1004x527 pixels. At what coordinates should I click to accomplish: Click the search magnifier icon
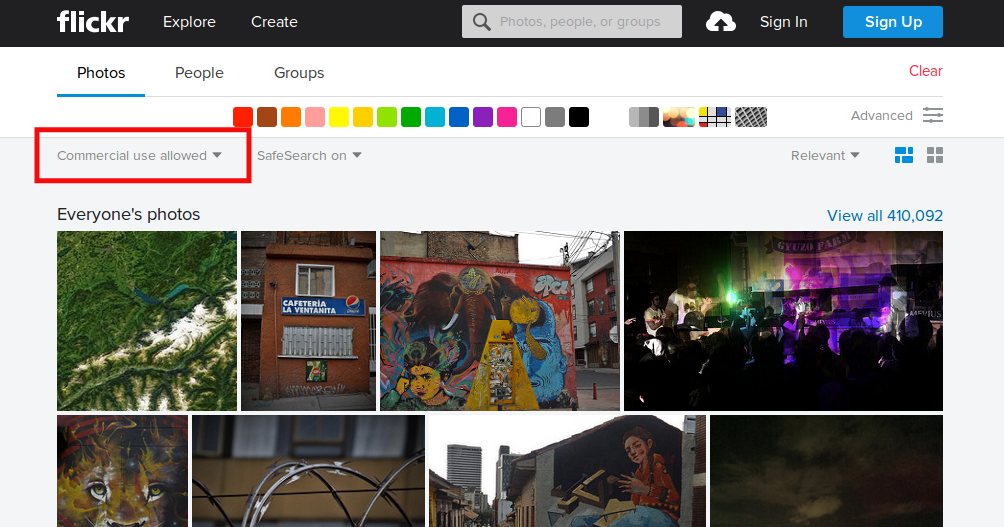(x=482, y=22)
